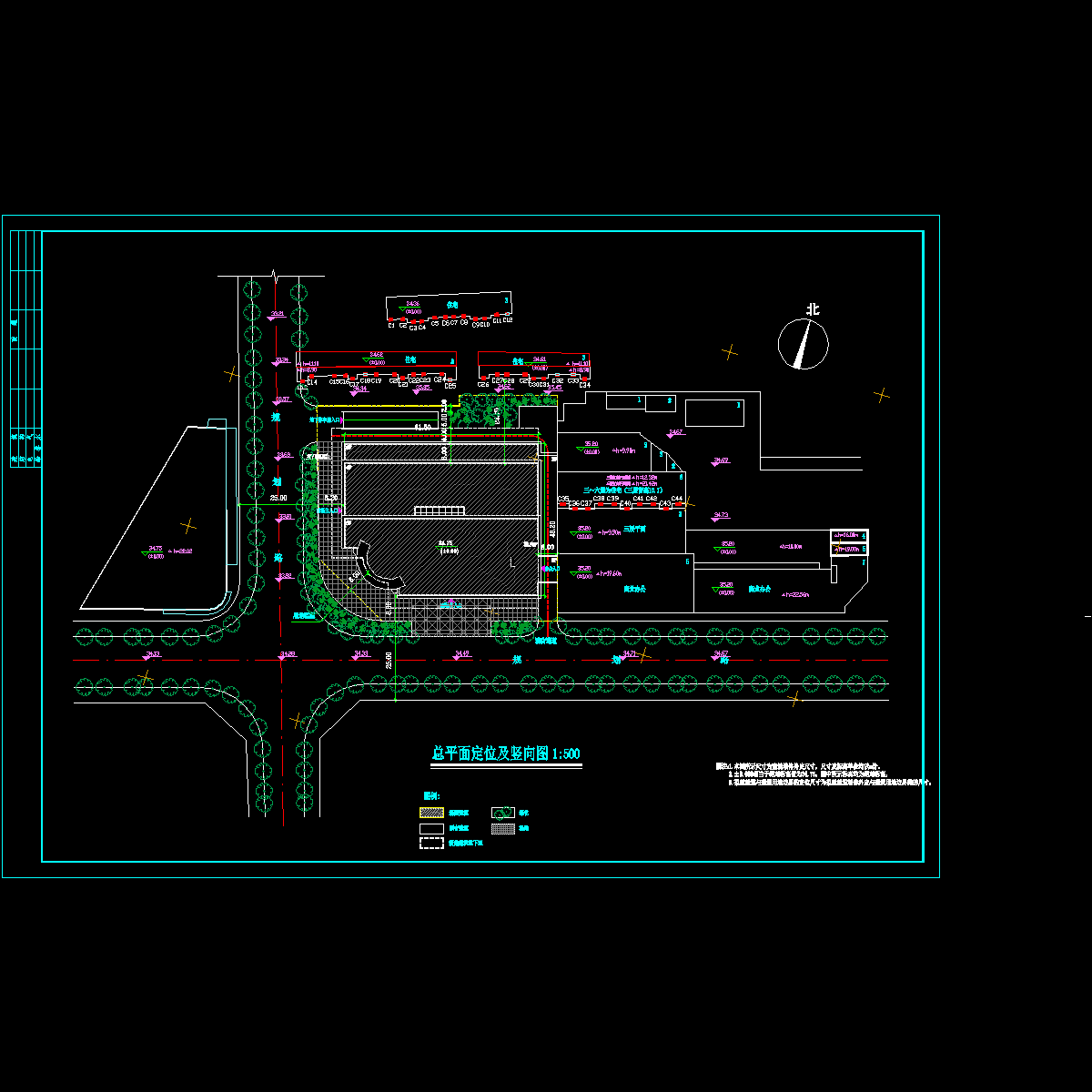Click the dashed-outline rectangle legend symbol

click(x=430, y=844)
